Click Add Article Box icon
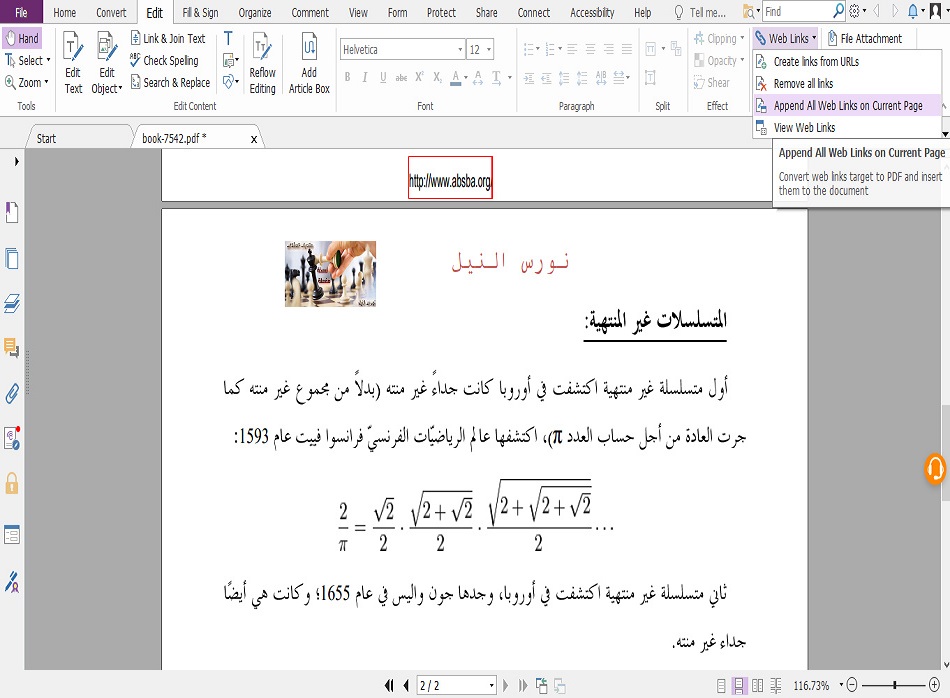Screen dimensions: 950x698 [x=309, y=62]
